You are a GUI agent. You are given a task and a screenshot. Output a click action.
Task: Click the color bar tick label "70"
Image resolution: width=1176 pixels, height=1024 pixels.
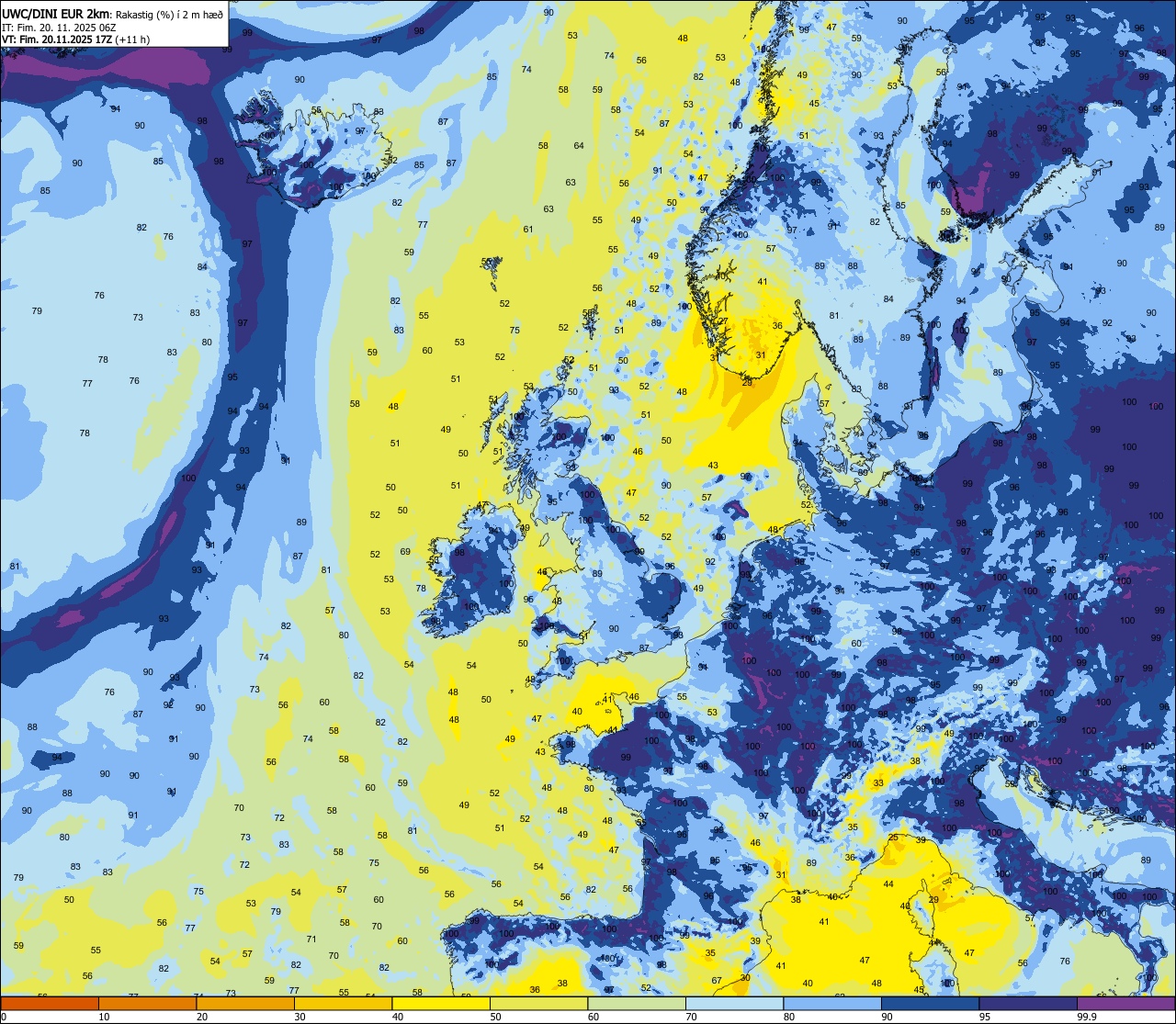point(691,1017)
